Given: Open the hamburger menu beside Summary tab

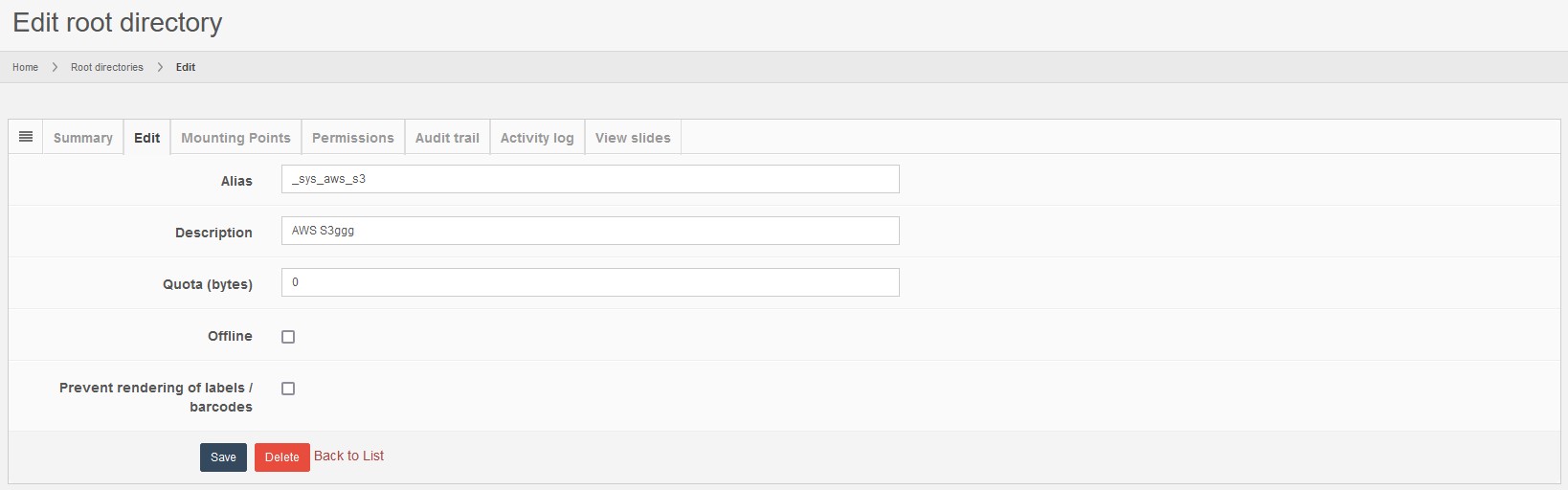Looking at the screenshot, I should click(26, 137).
